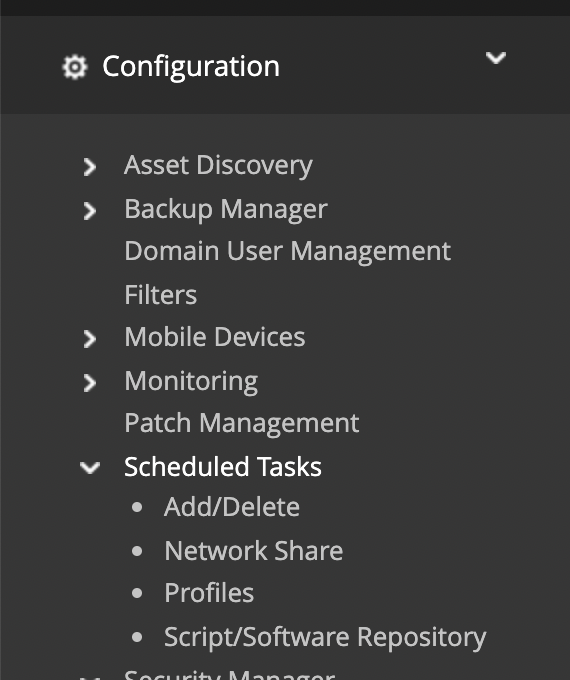The image size is (570, 680).
Task: Select Mobile Devices in sidebar
Action: coord(215,337)
